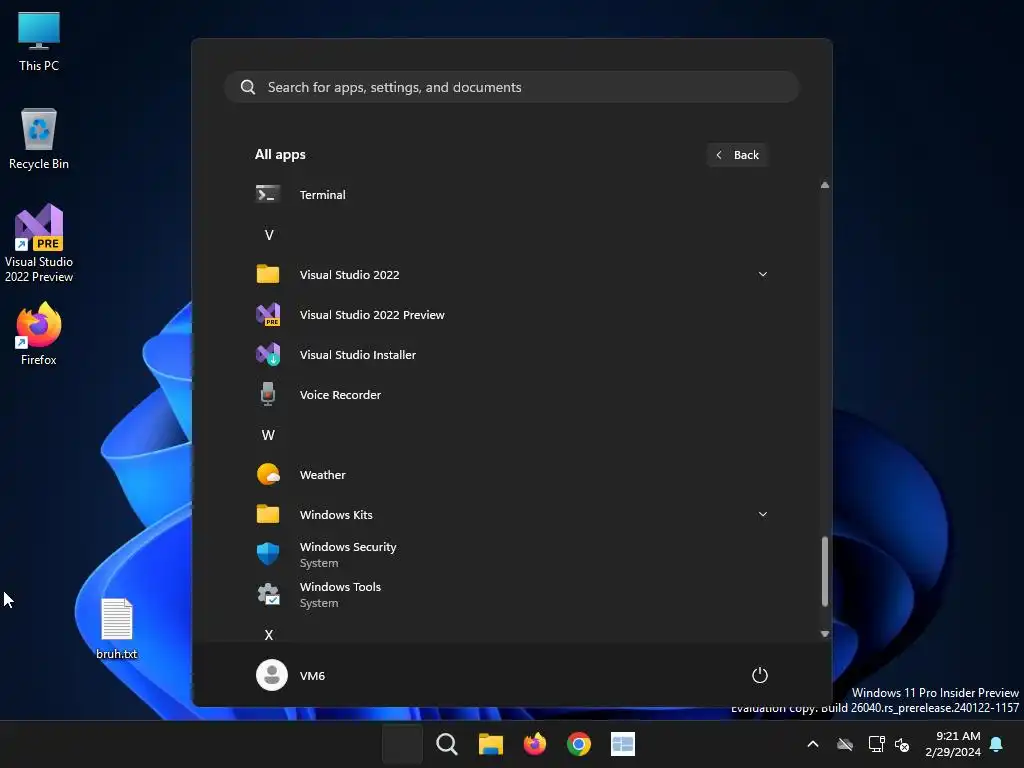
Task: Open the network status tray icon
Action: pyautogui.click(x=876, y=744)
